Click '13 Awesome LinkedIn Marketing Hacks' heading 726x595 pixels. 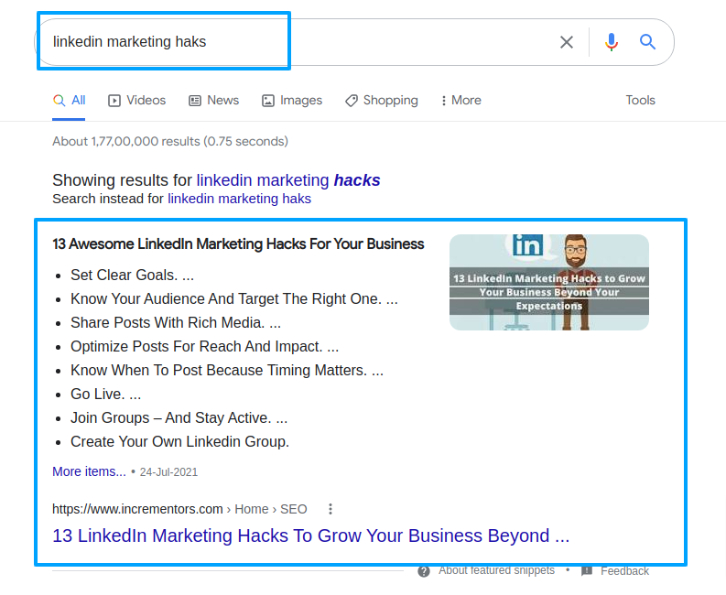(x=238, y=244)
